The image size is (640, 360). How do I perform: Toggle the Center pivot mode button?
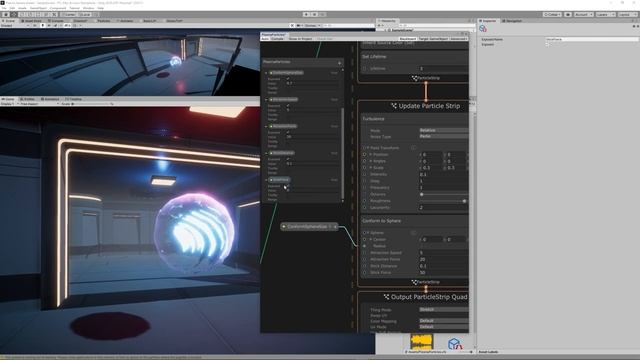[x=69, y=14]
